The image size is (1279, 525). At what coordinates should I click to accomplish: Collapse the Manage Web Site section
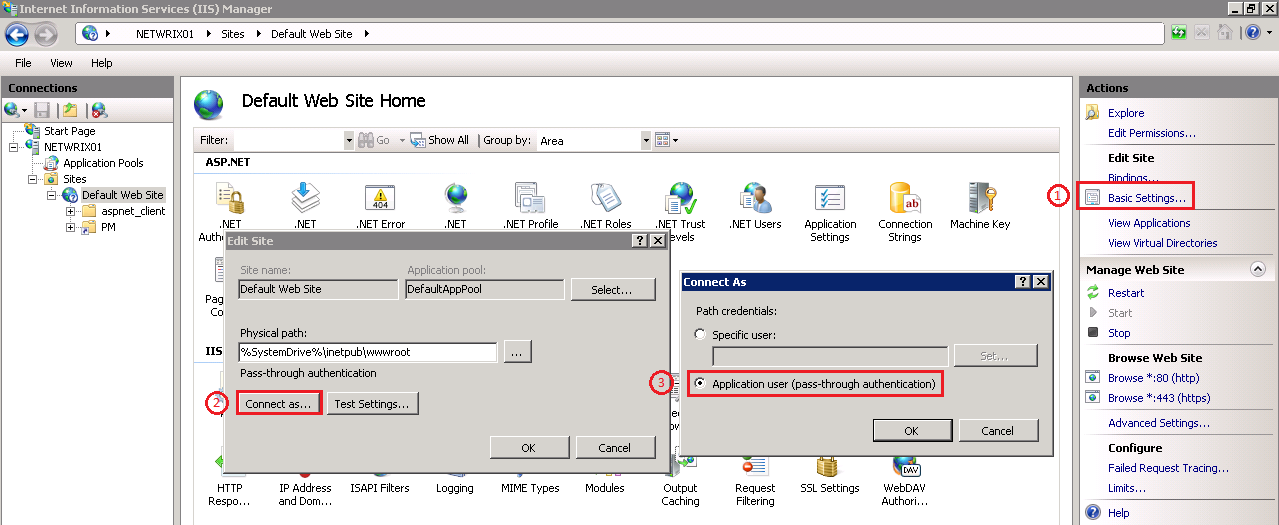[x=1258, y=270]
